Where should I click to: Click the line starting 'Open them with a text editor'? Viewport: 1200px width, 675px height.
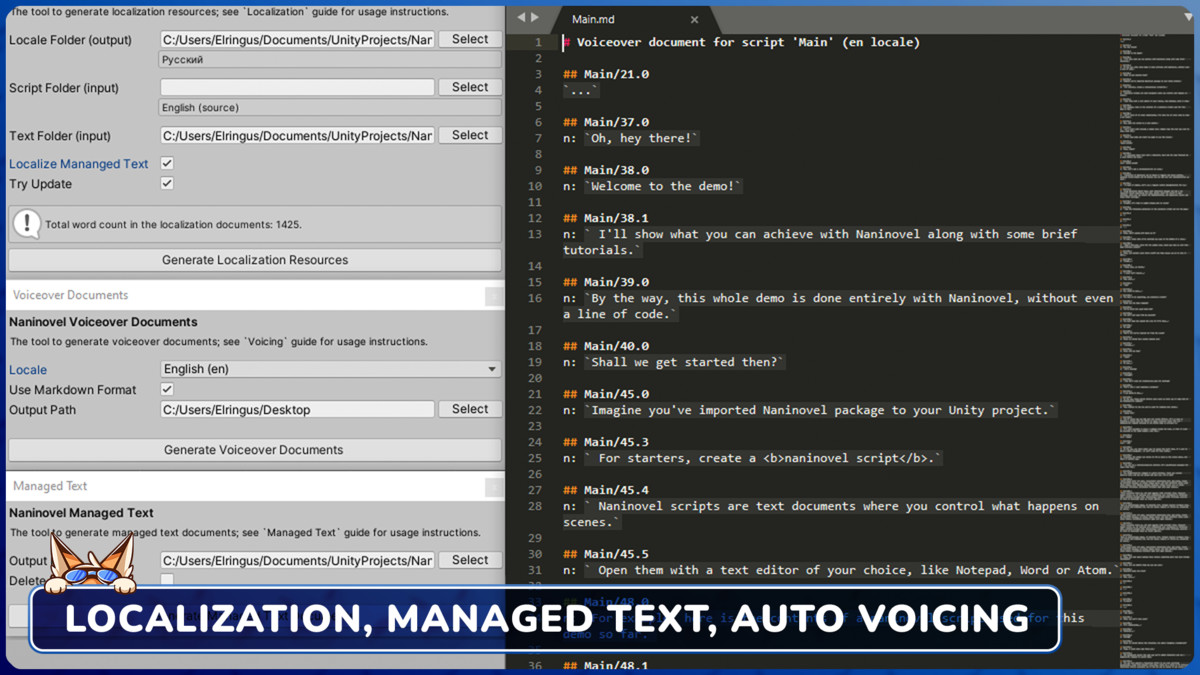tap(841, 570)
